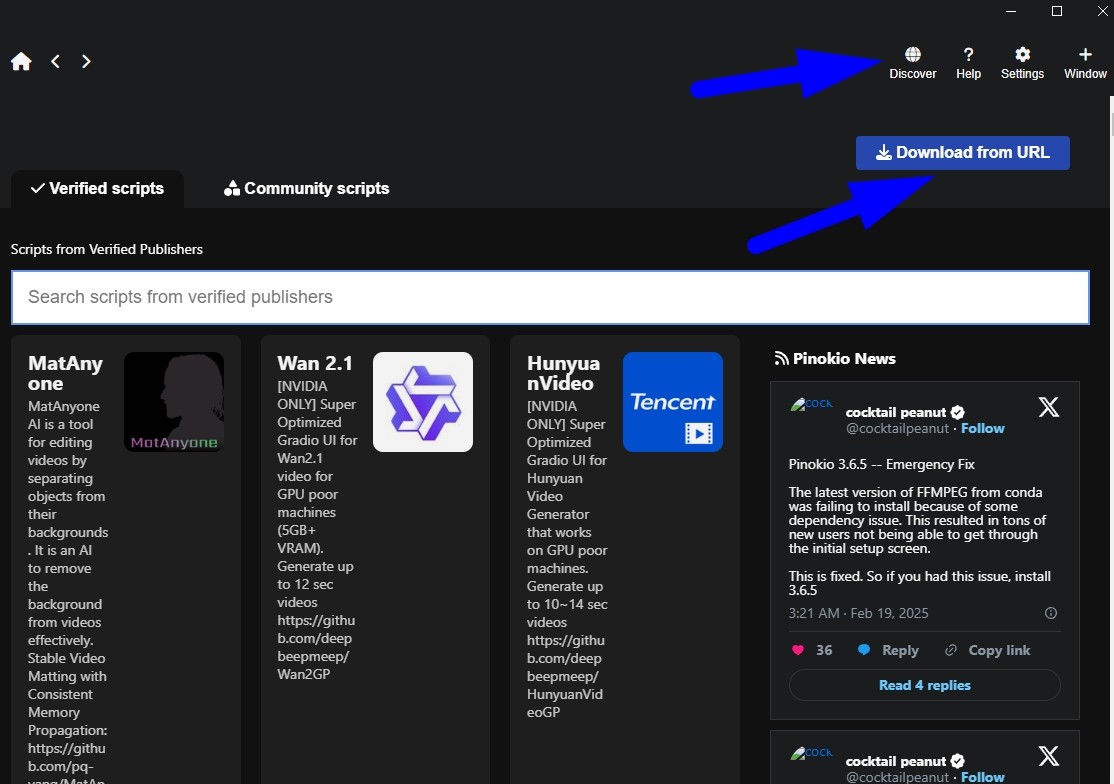Switch to the Community scripts tab
The width and height of the screenshot is (1114, 784).
pyautogui.click(x=306, y=188)
